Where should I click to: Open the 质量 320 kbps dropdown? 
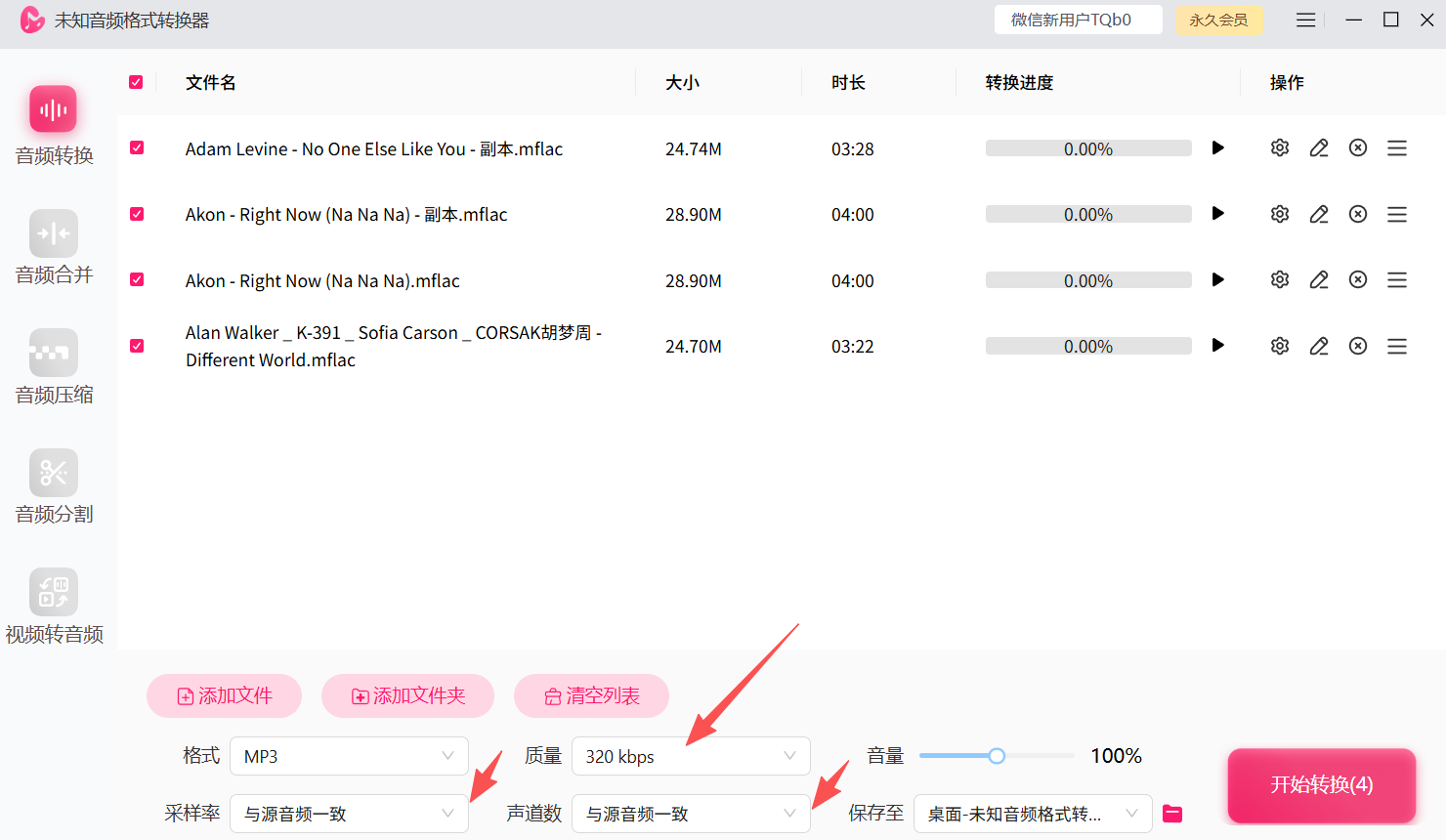(x=691, y=756)
